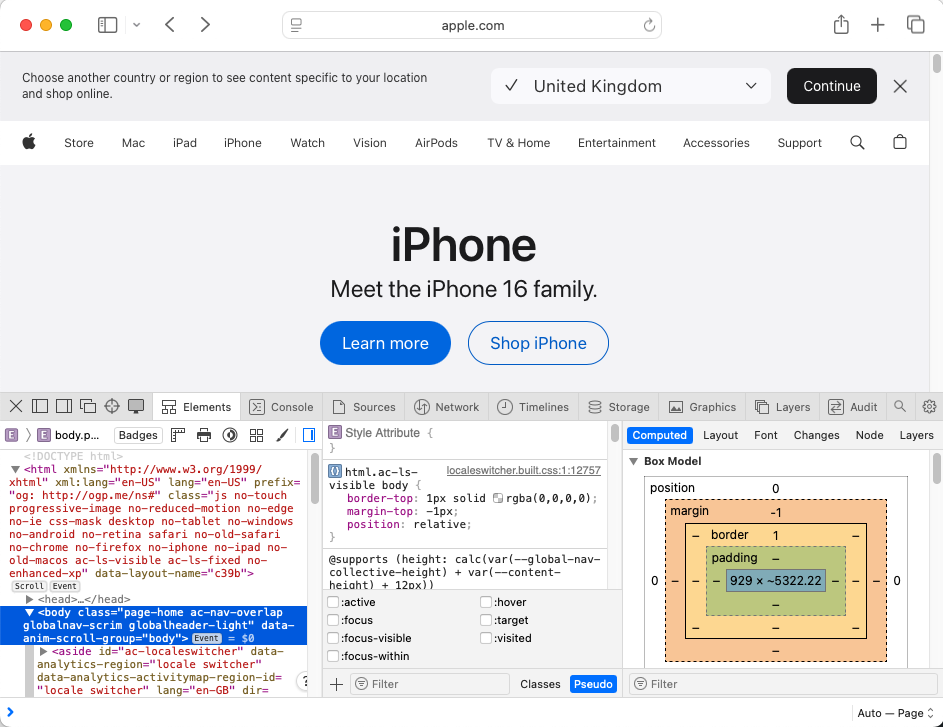Dock inspector to the left side icon

(x=40, y=406)
